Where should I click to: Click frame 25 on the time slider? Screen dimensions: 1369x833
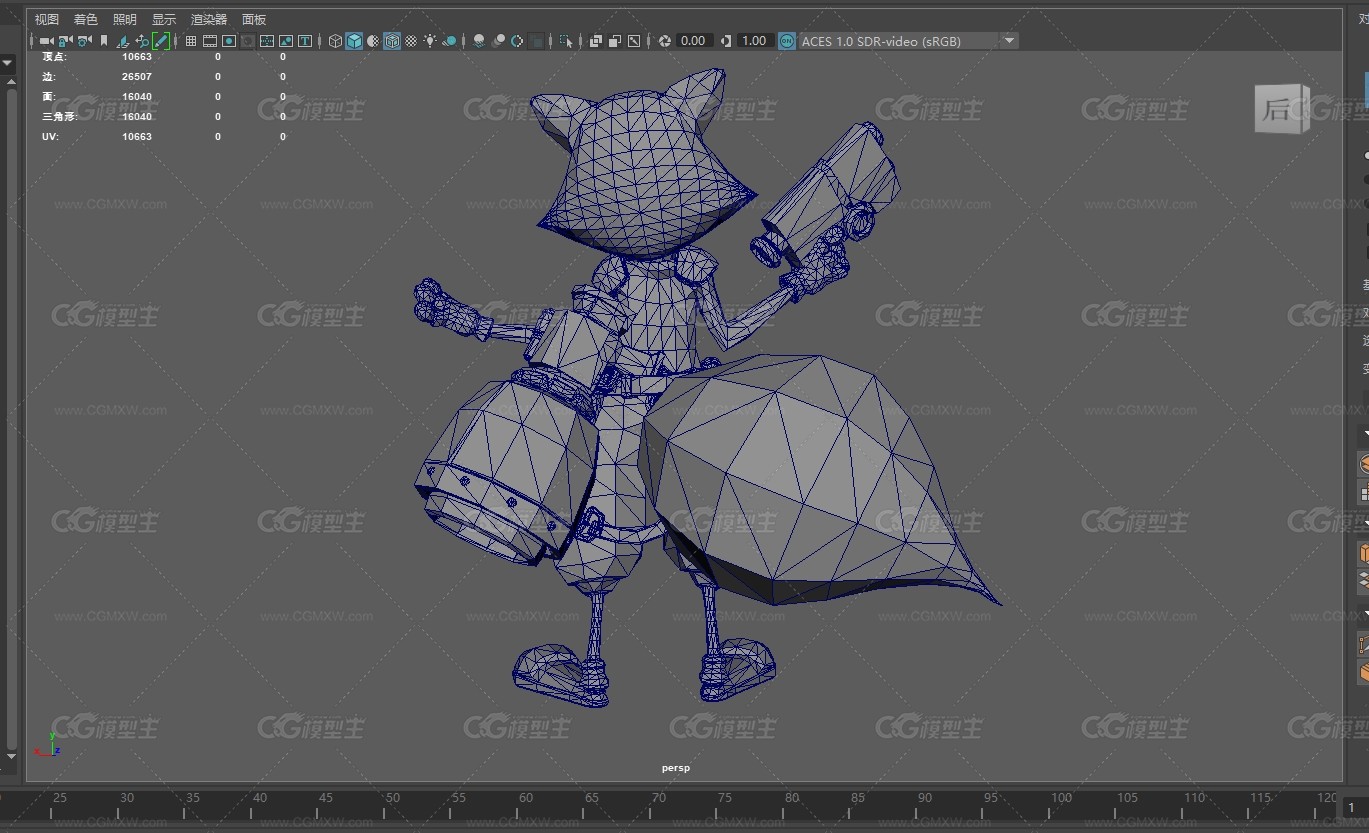(60, 798)
